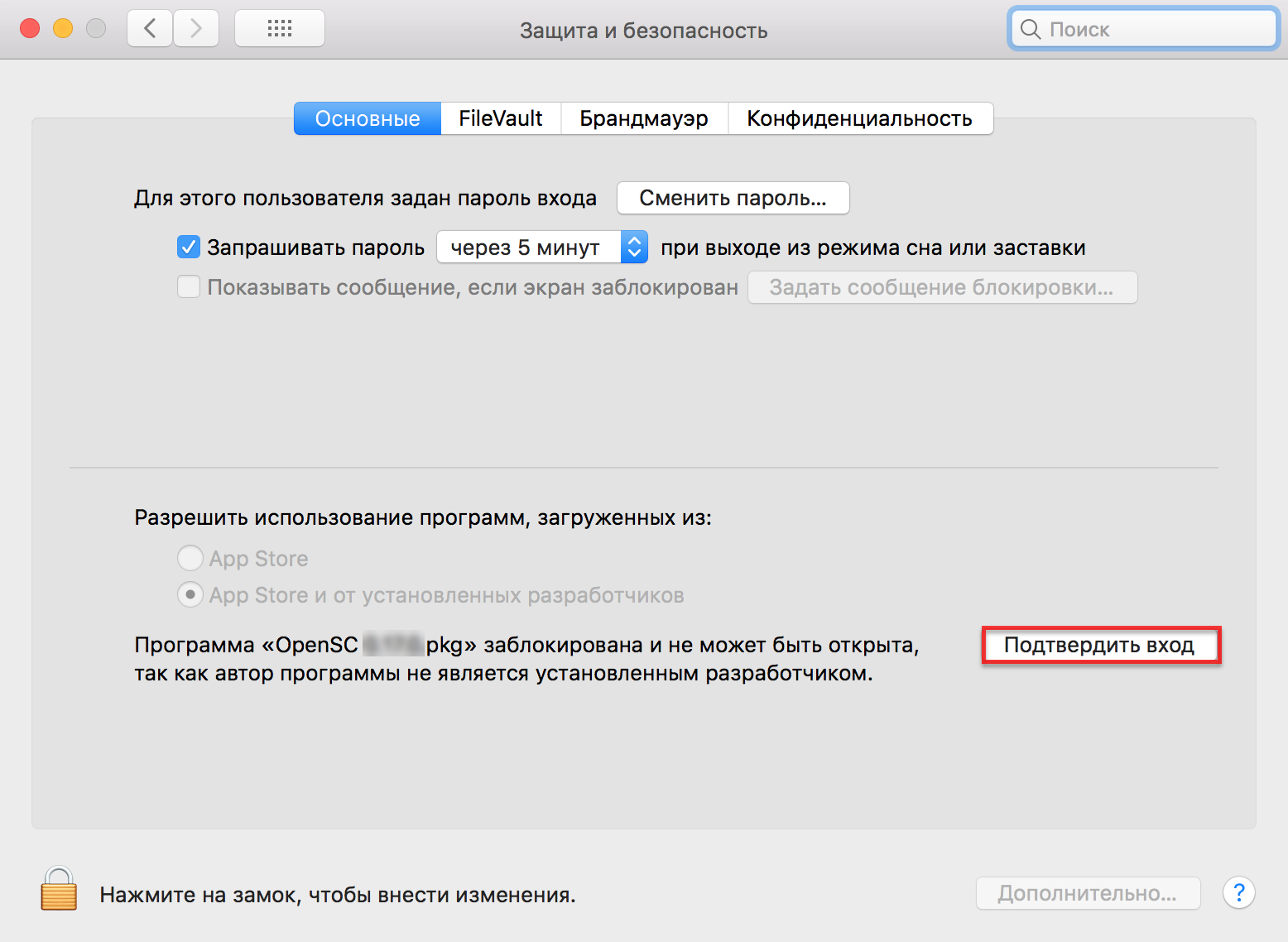Show all preferences via grid icon
The width and height of the screenshot is (1288, 942).
pyautogui.click(x=280, y=29)
